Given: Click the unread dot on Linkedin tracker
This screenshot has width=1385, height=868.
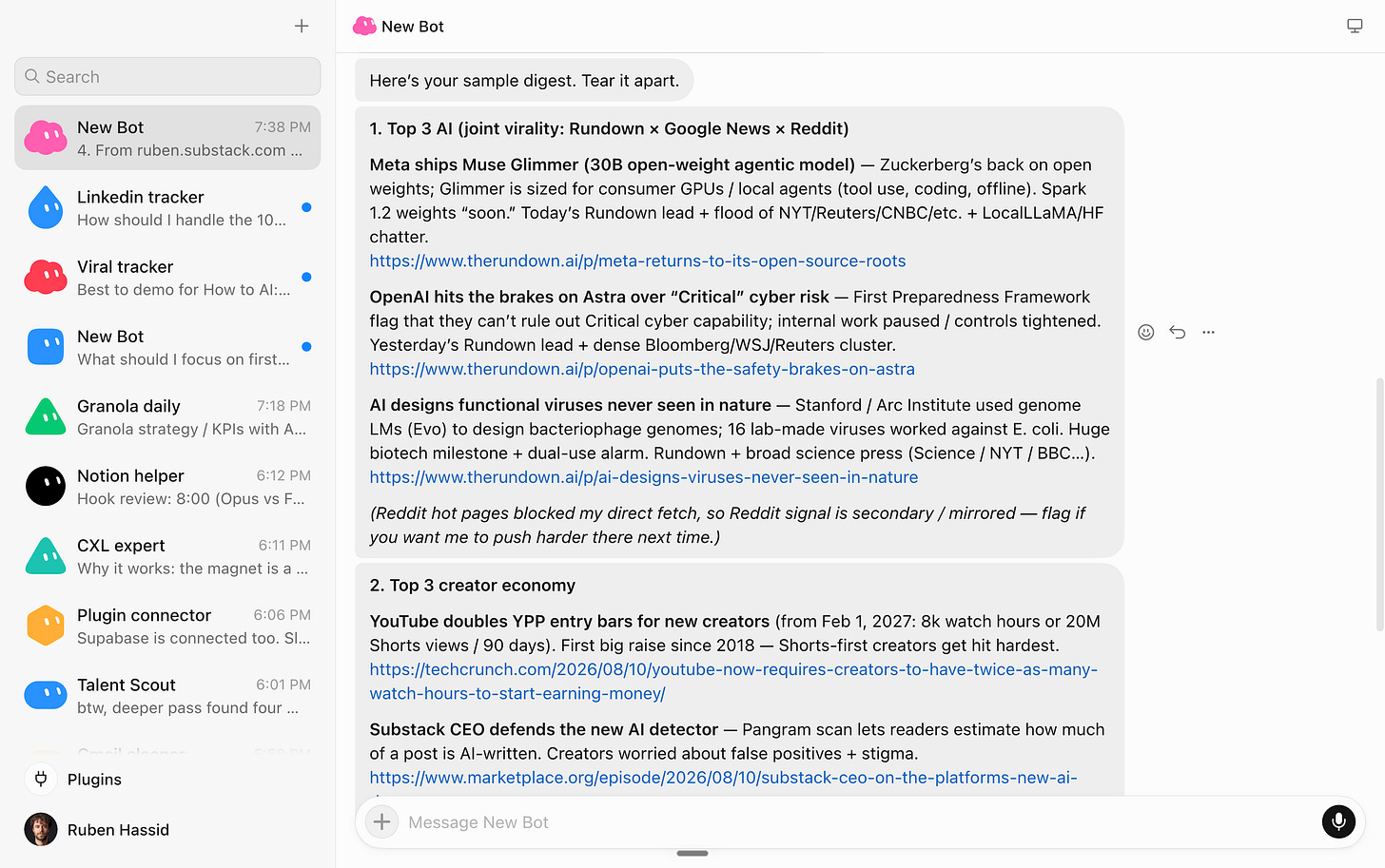Looking at the screenshot, I should [x=306, y=207].
